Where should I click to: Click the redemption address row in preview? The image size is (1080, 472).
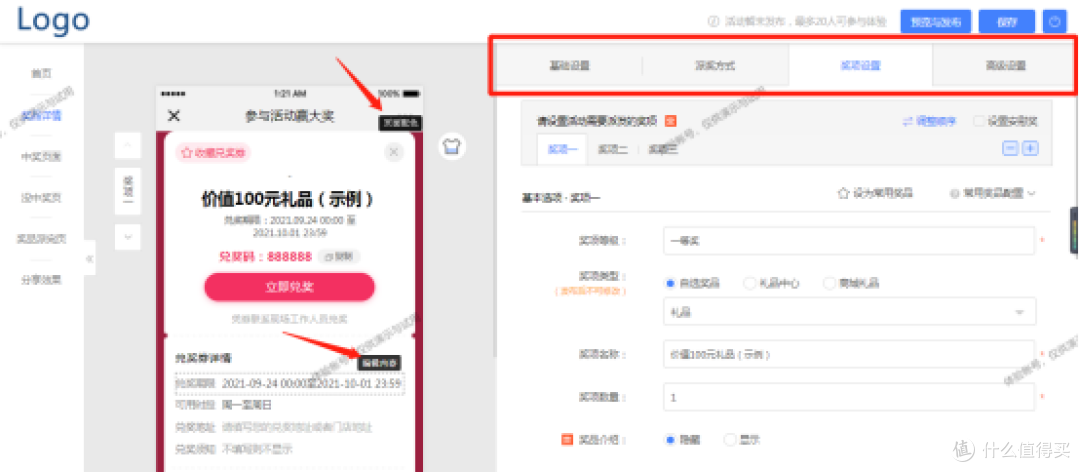[x=273, y=427]
